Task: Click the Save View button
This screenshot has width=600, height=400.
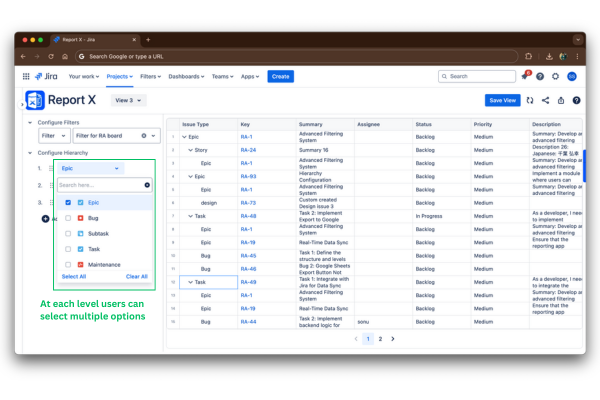Action: pyautogui.click(x=502, y=100)
